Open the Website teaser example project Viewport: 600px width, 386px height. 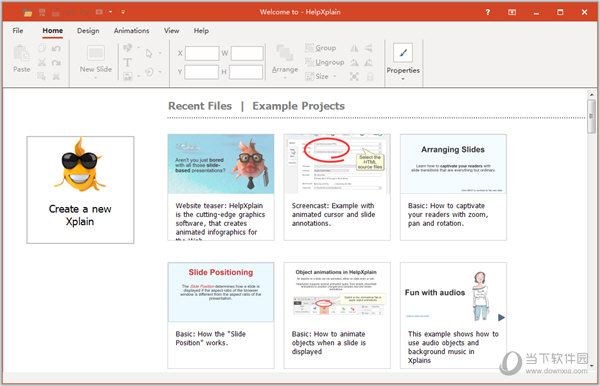pyautogui.click(x=221, y=187)
